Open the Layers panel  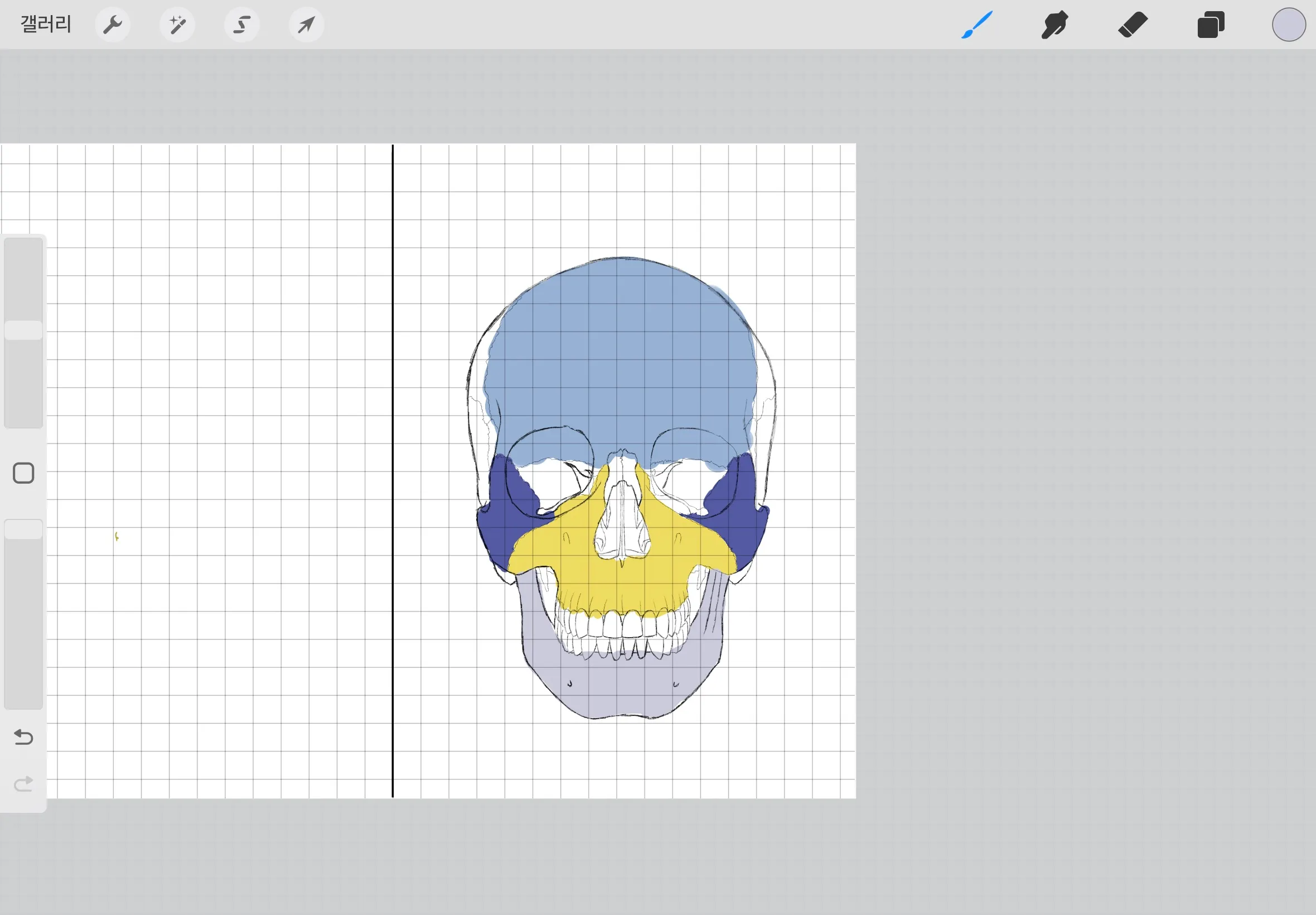pyautogui.click(x=1211, y=25)
